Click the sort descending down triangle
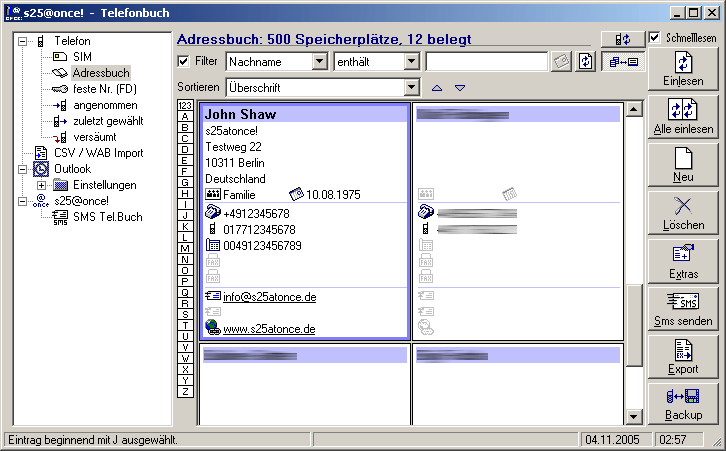This screenshot has height=451, width=726. pos(460,88)
